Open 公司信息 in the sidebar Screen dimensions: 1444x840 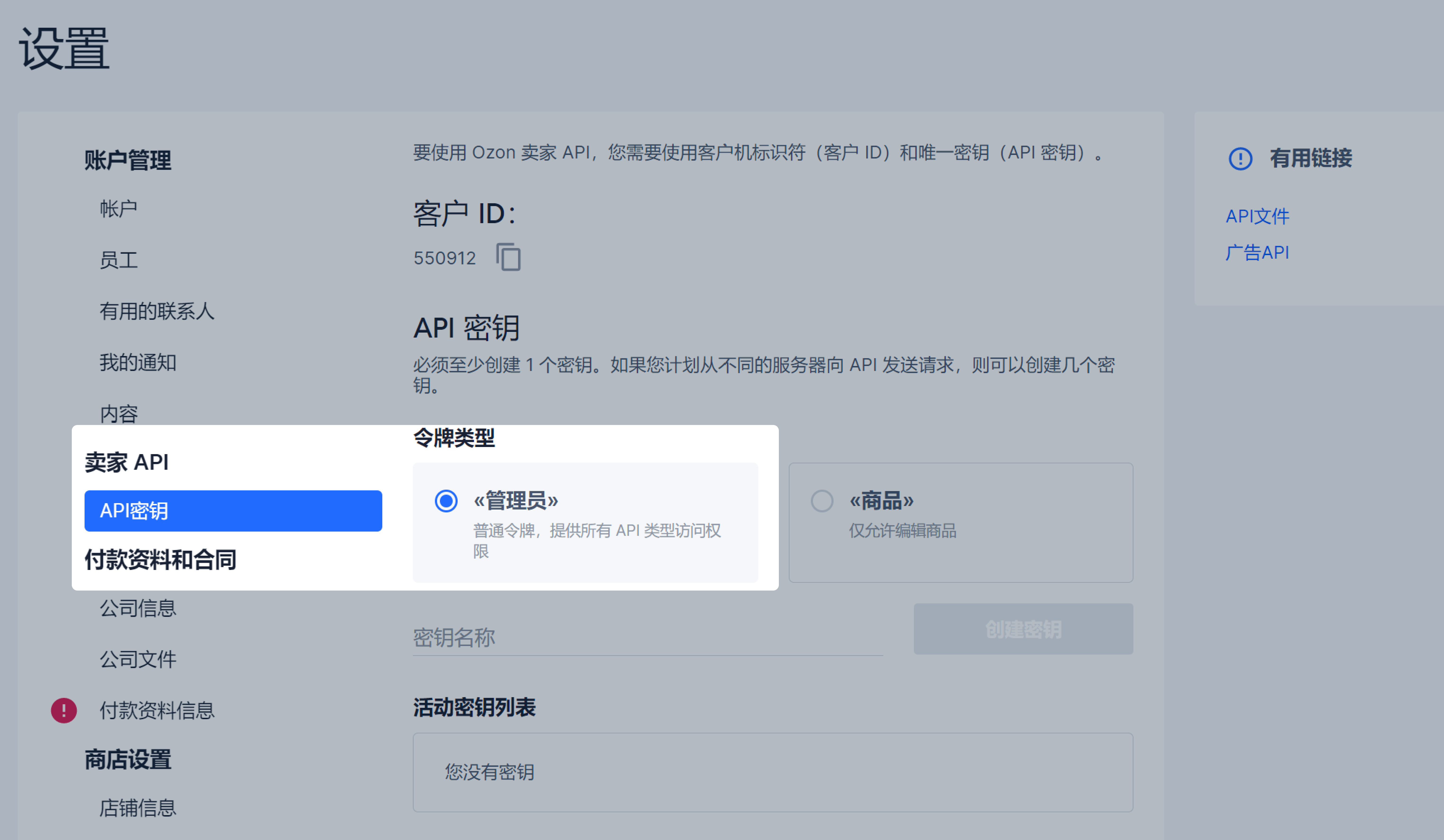[138, 608]
